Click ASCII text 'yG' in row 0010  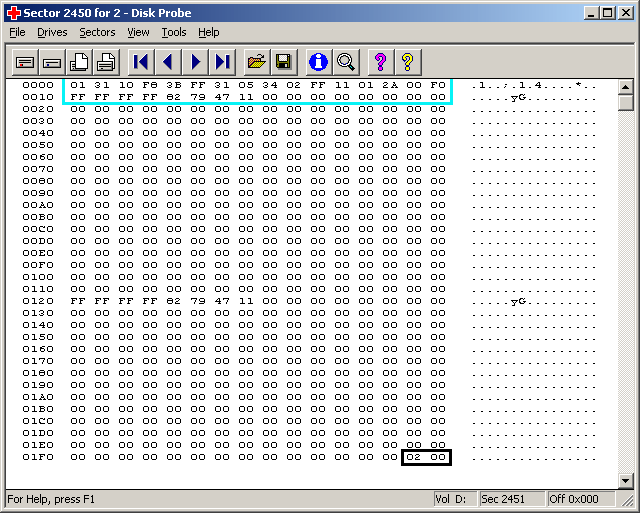point(518,98)
